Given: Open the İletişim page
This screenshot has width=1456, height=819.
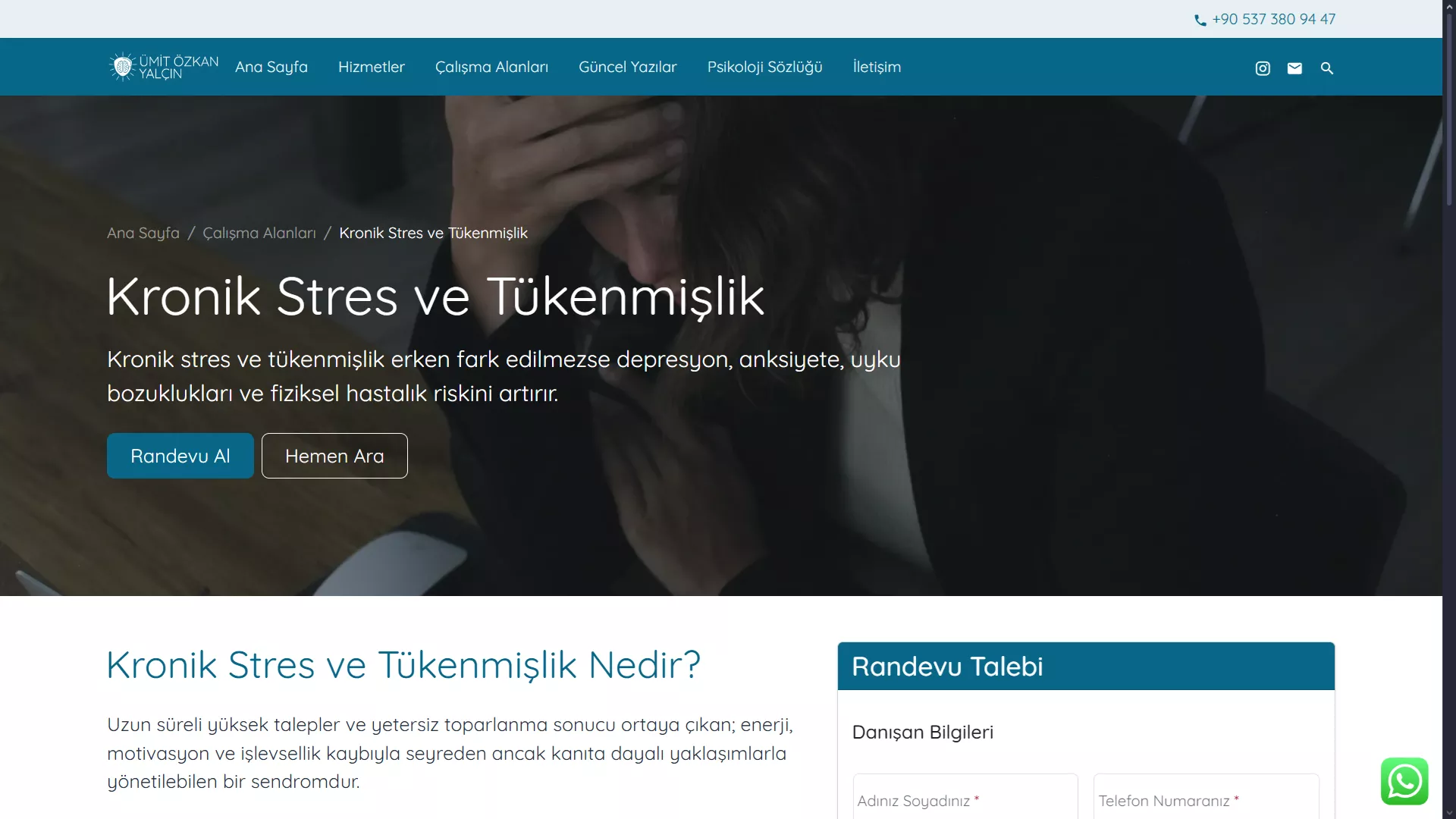Looking at the screenshot, I should [x=877, y=67].
